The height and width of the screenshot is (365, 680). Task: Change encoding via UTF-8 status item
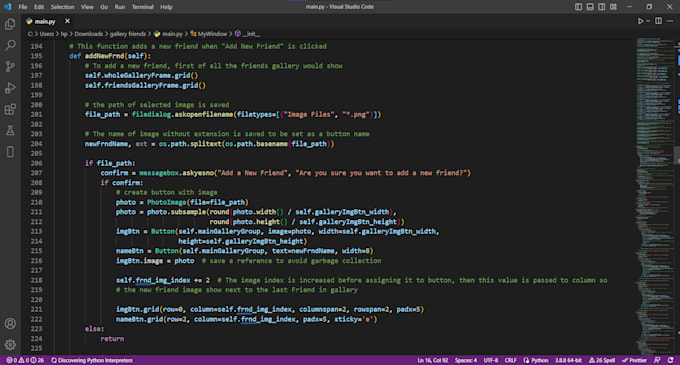491,360
